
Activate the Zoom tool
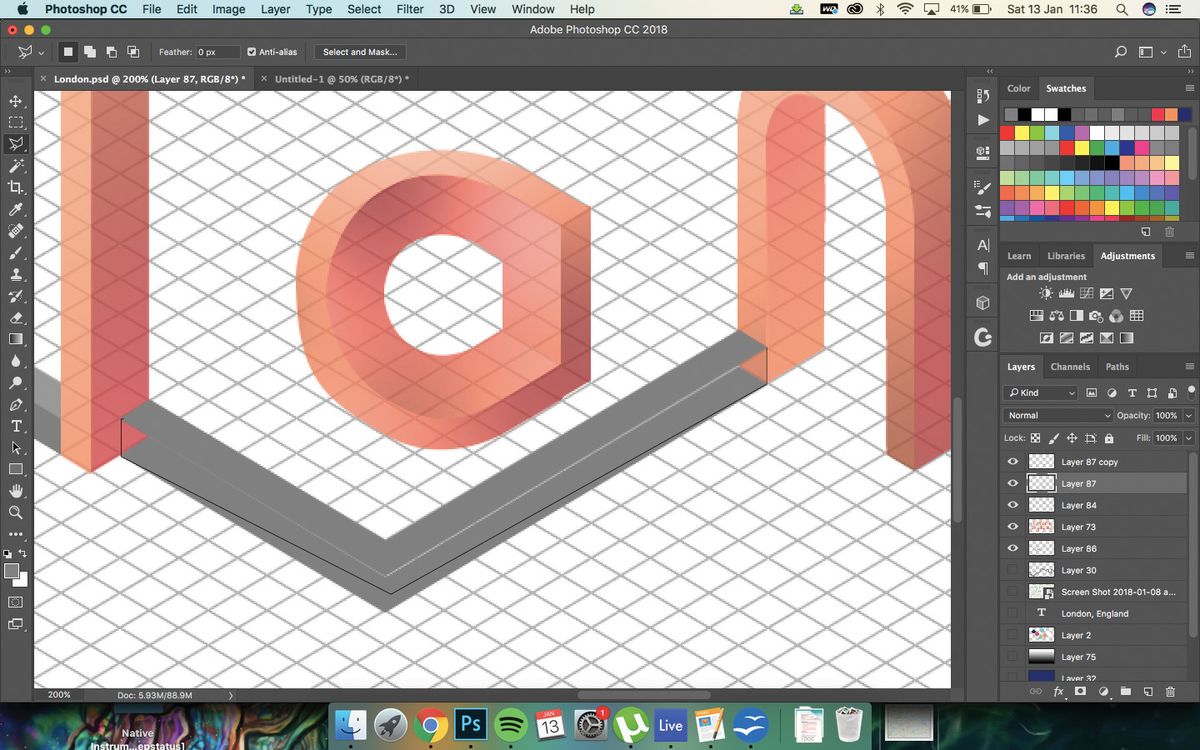click(x=15, y=512)
